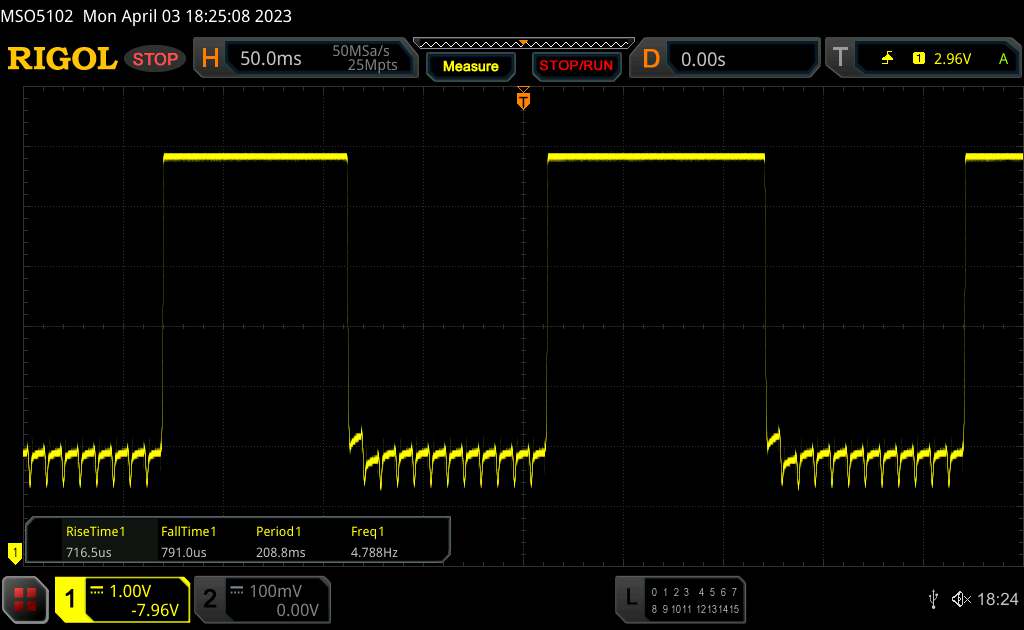Click the RIGOL logo
The image size is (1024, 630).
[x=62, y=59]
